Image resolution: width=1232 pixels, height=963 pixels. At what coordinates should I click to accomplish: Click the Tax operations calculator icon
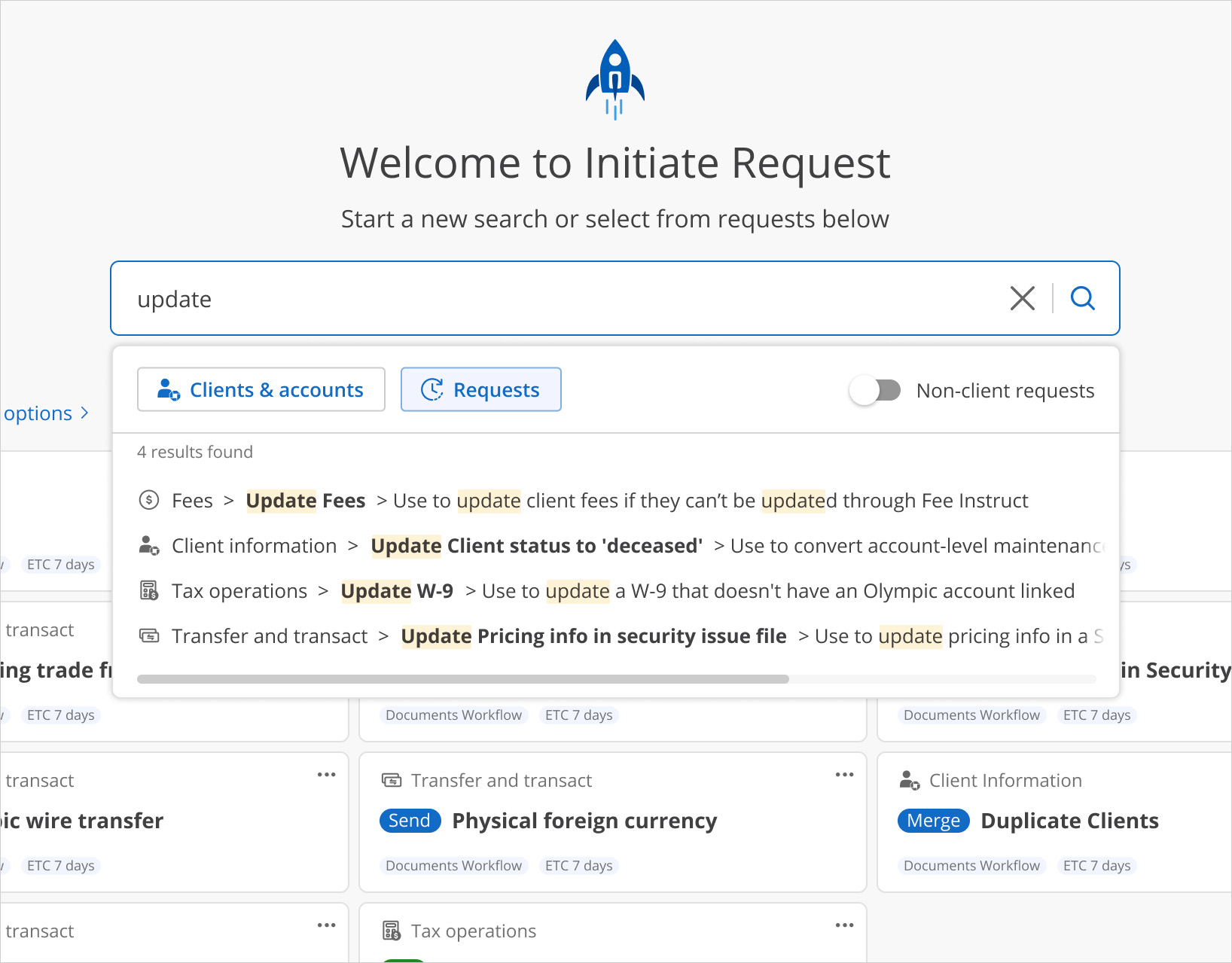(149, 590)
